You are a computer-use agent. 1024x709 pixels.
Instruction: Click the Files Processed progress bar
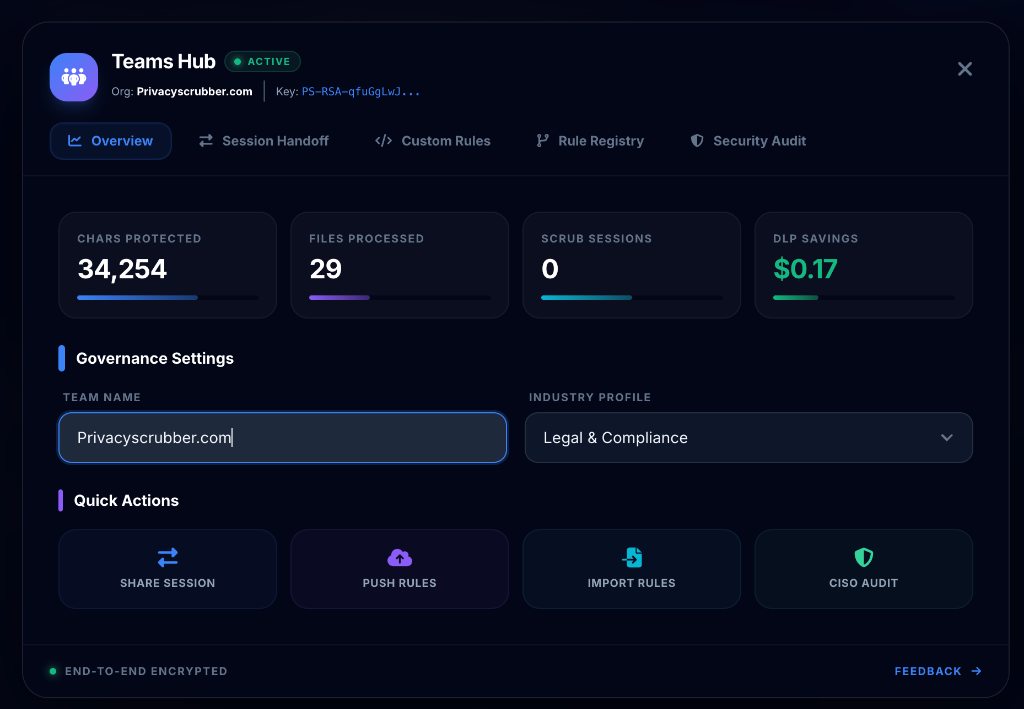(400, 298)
